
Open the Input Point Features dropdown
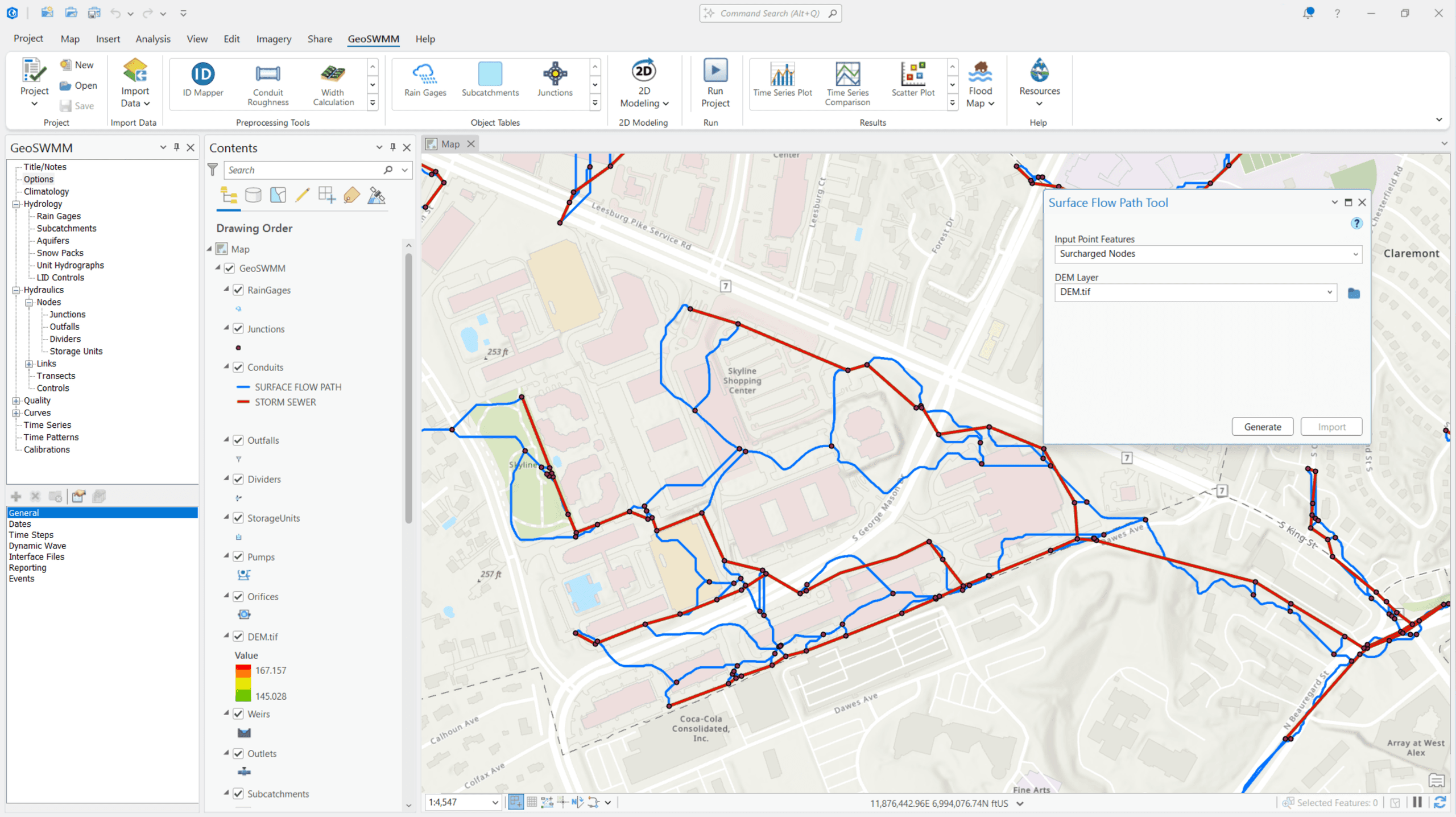[x=1356, y=254]
